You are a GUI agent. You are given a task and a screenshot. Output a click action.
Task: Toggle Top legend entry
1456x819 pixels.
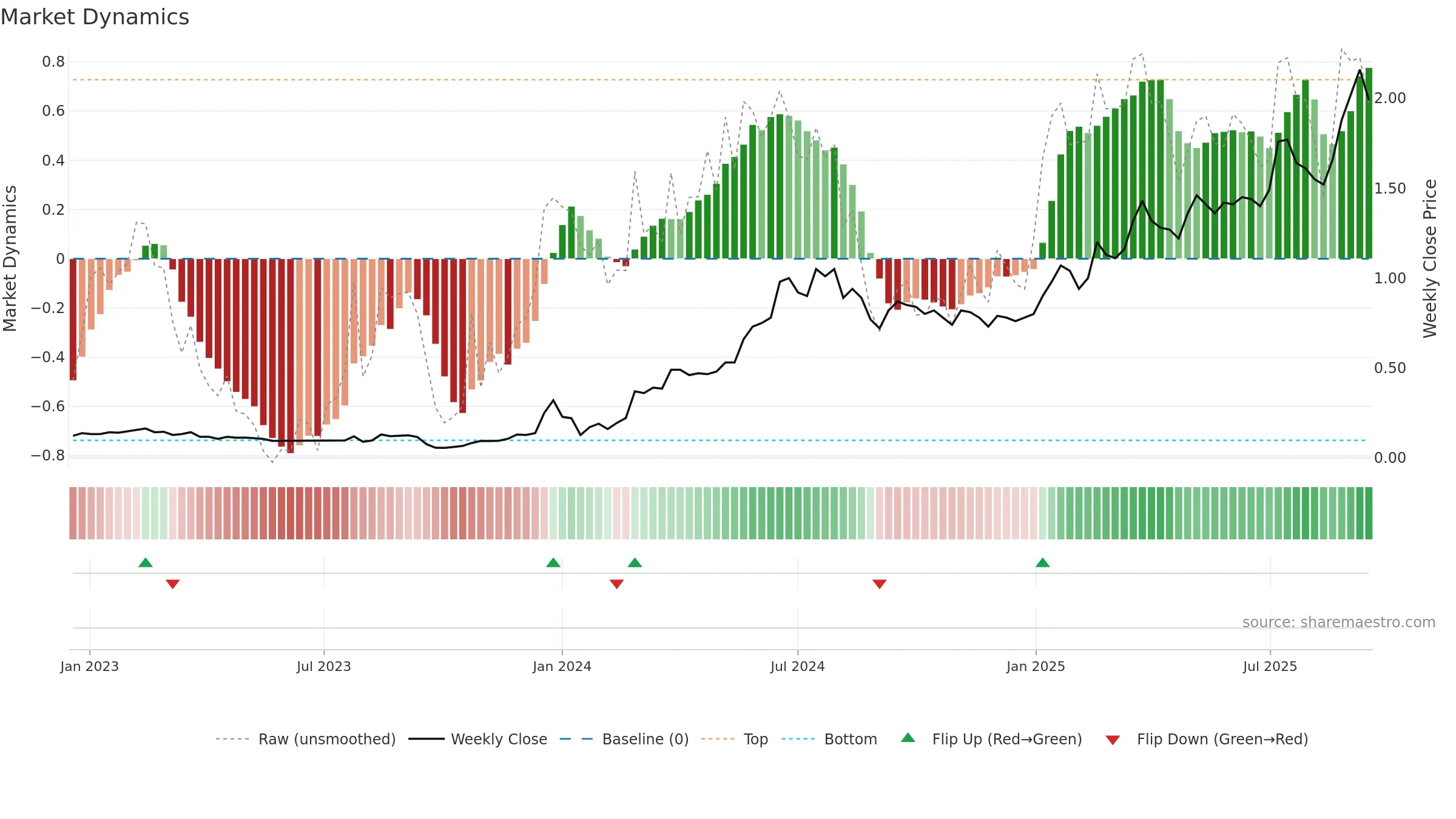click(x=735, y=739)
